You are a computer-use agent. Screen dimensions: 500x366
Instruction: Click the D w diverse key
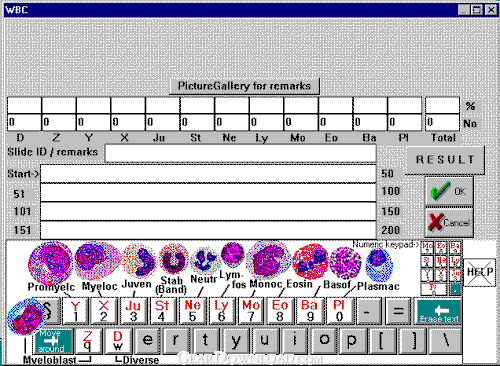(x=118, y=341)
